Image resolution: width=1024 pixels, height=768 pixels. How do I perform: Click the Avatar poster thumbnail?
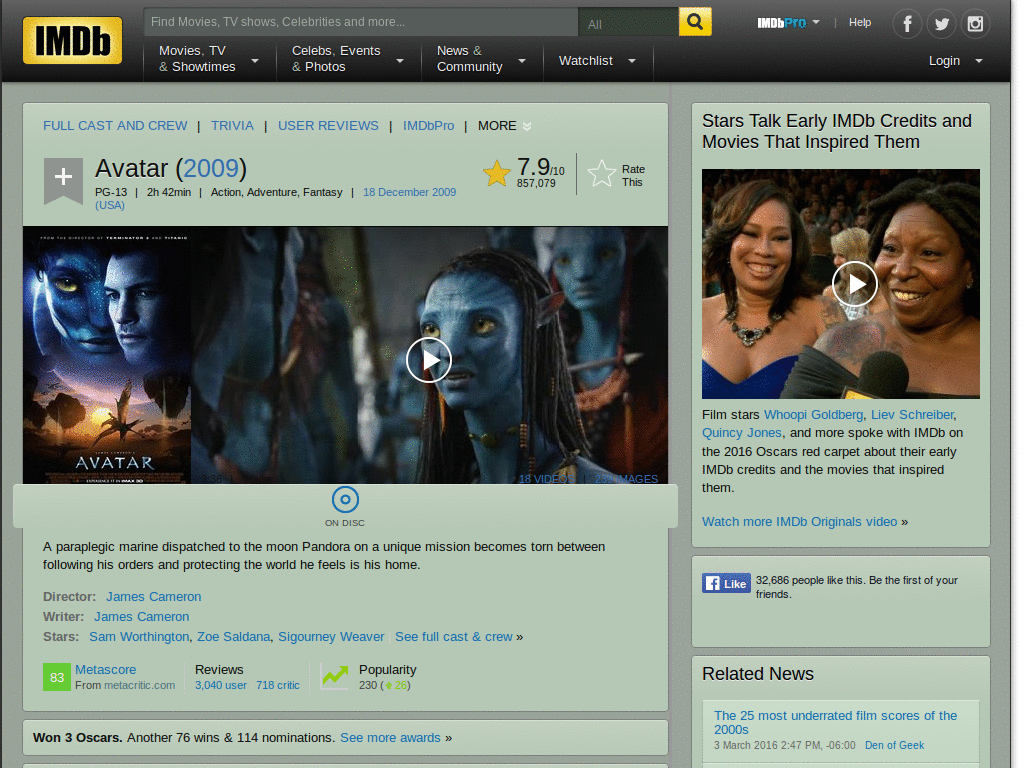click(x=107, y=355)
